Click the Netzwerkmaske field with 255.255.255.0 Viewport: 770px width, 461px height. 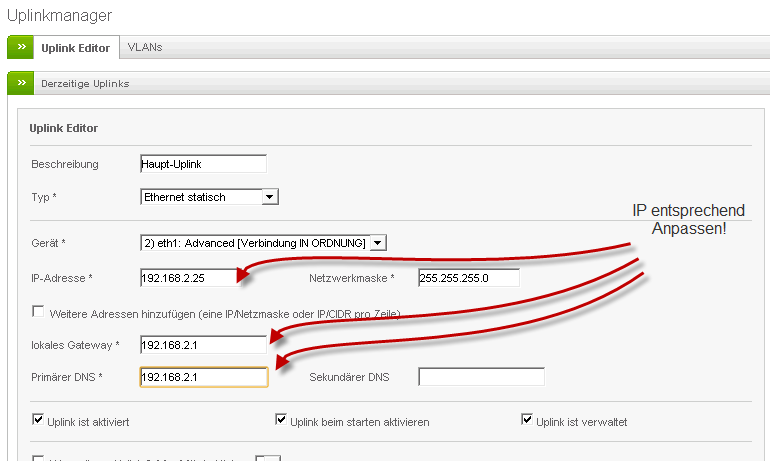(469, 278)
